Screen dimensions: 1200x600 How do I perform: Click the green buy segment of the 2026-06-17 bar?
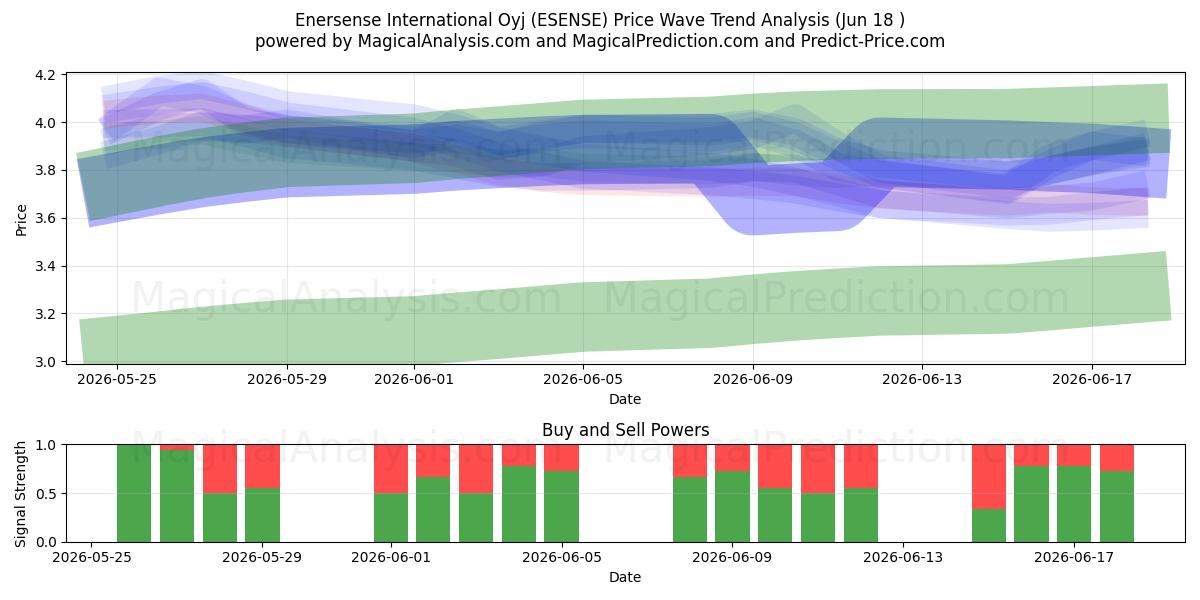click(1074, 504)
